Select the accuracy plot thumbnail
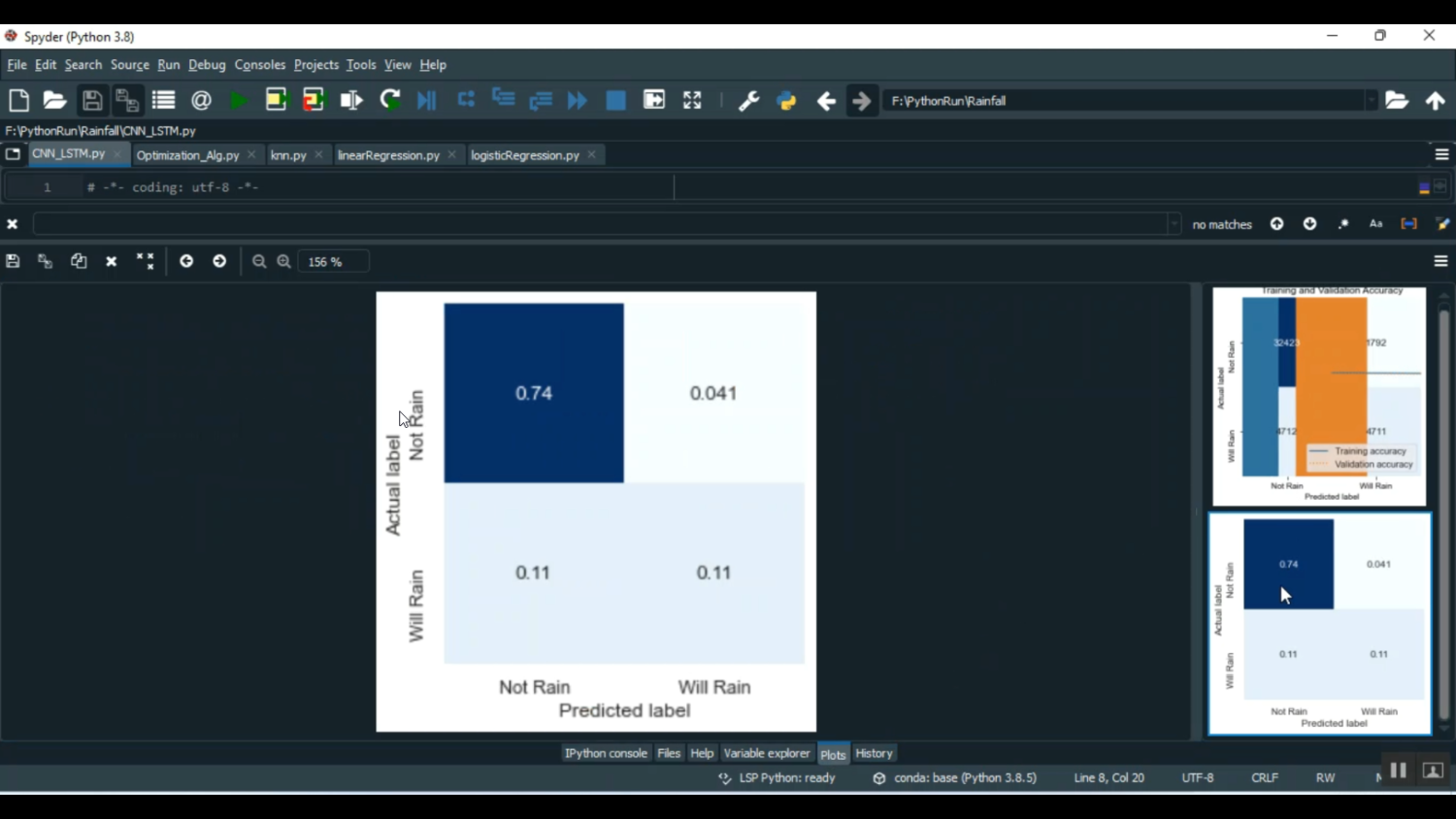1456x819 pixels. 1319,396
